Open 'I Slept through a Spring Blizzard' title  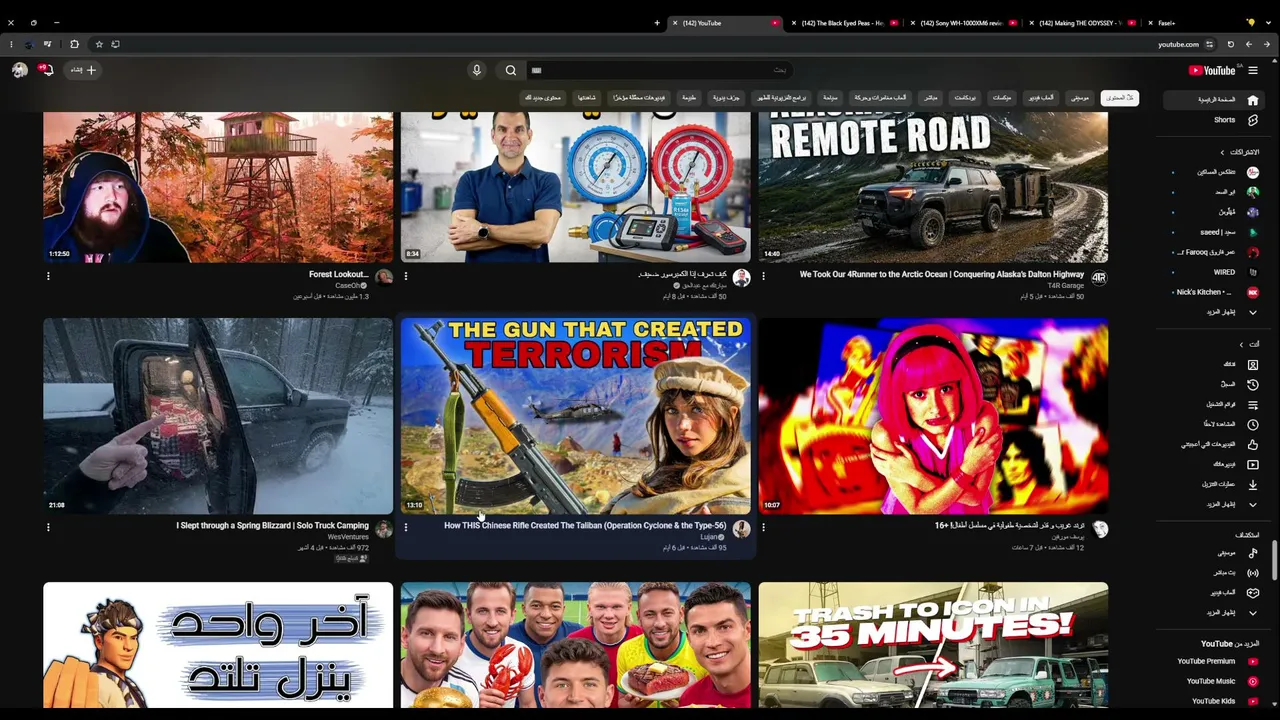point(273,525)
